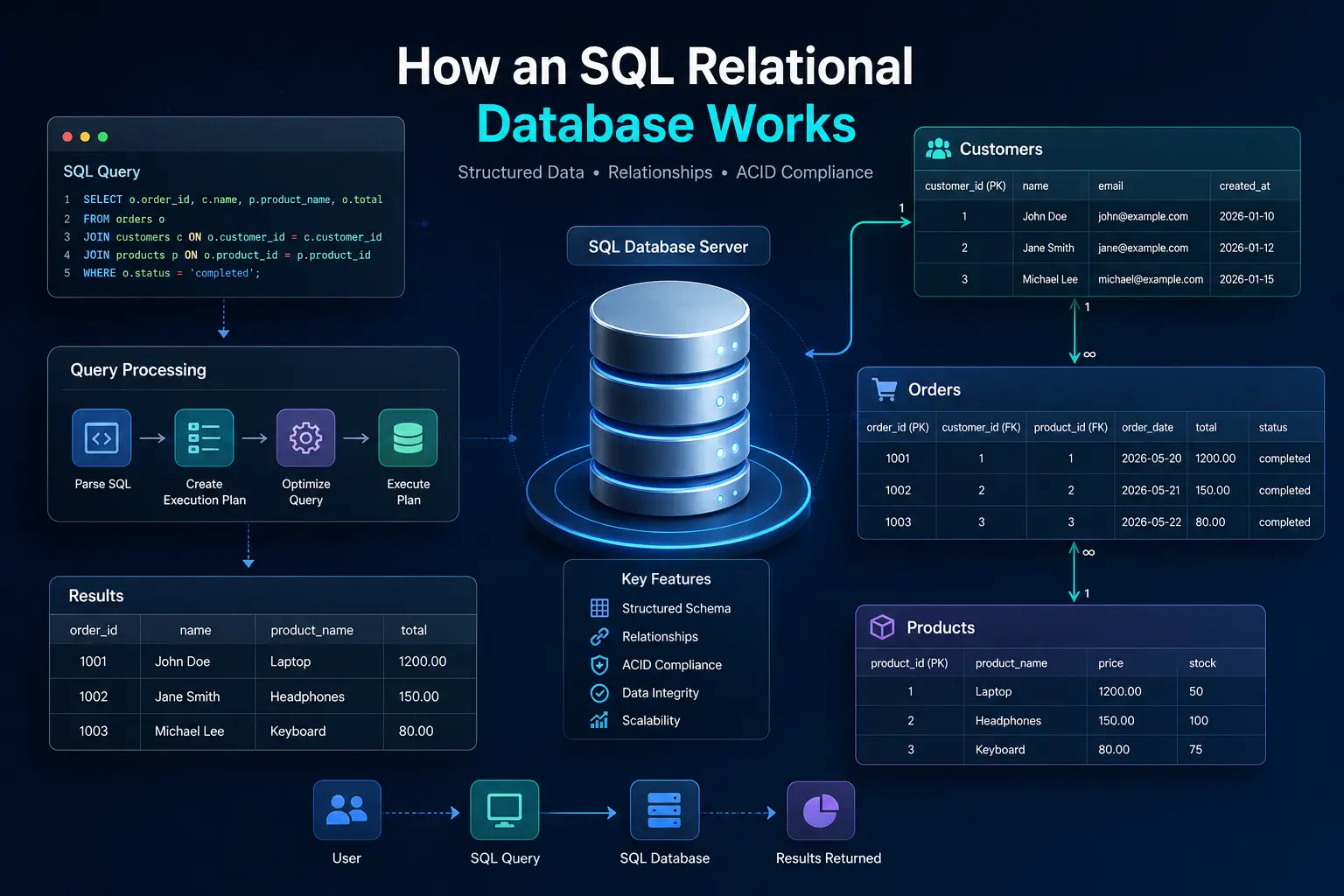Click the Relationships link icon
This screenshot has height=896, width=1344.
(x=599, y=636)
